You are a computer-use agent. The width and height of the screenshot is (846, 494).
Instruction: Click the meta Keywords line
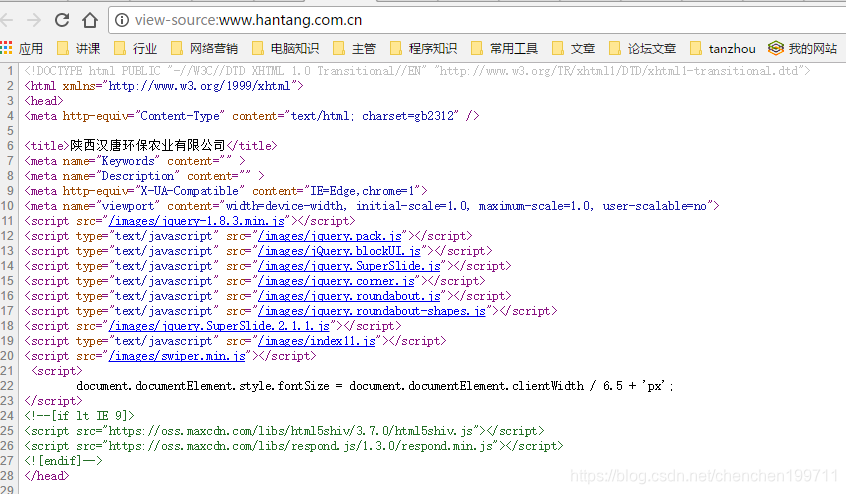(135, 161)
